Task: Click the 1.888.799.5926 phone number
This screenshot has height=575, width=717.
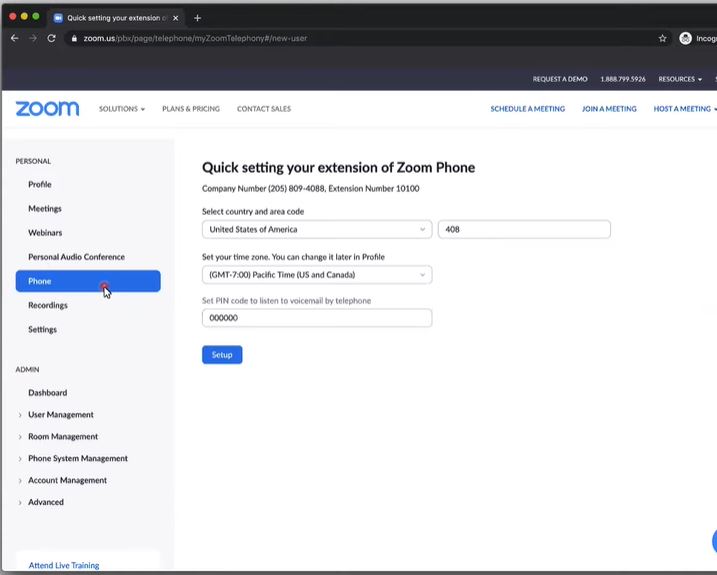Action: (x=623, y=79)
